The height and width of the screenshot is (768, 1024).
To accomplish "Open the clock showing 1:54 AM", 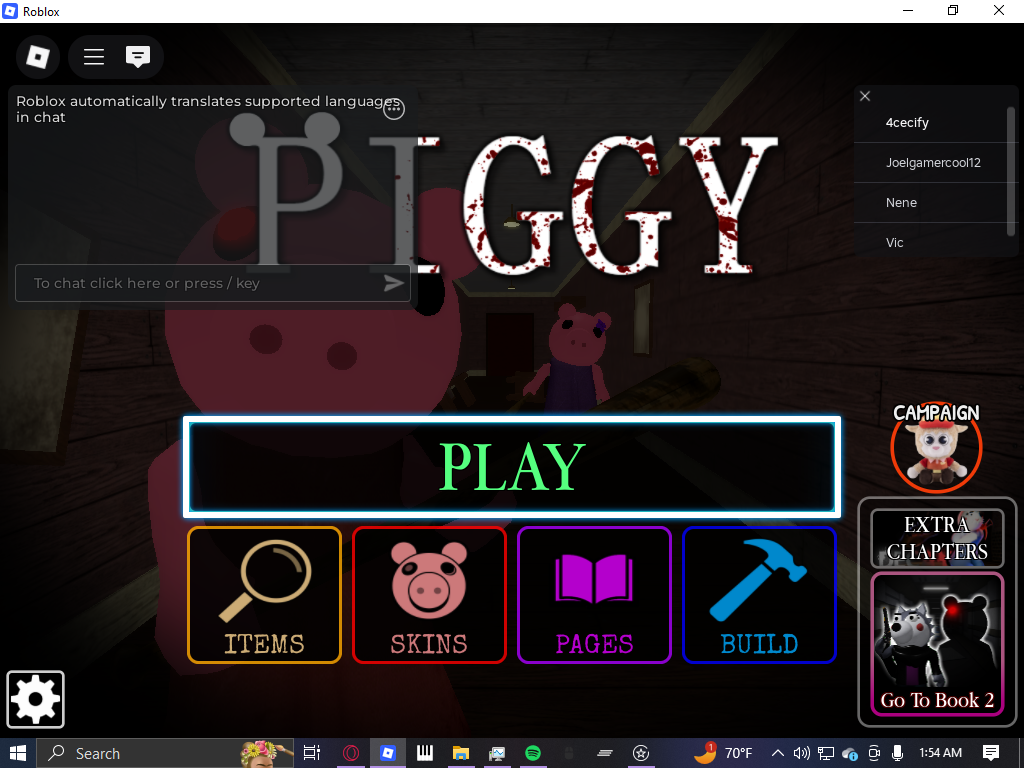I will pyautogui.click(x=940, y=753).
